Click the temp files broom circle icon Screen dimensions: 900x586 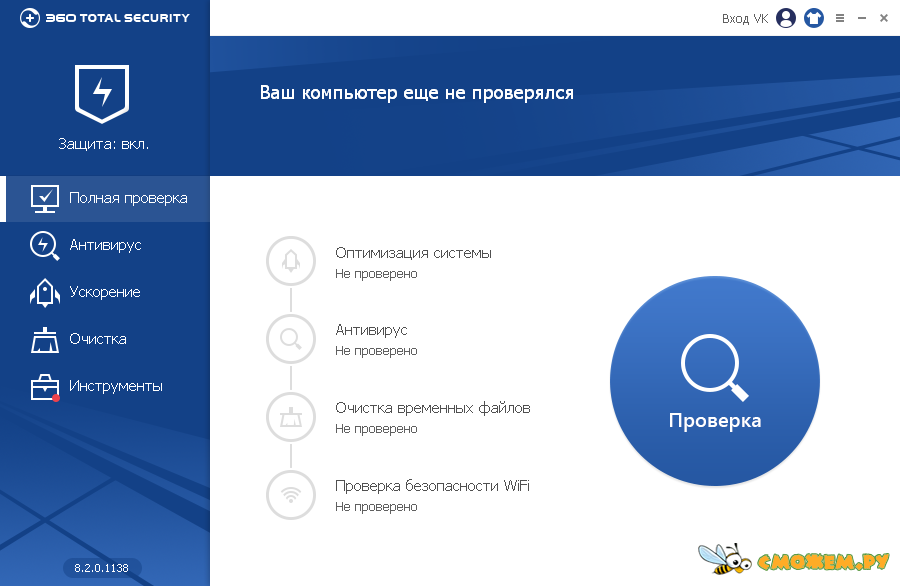291,417
